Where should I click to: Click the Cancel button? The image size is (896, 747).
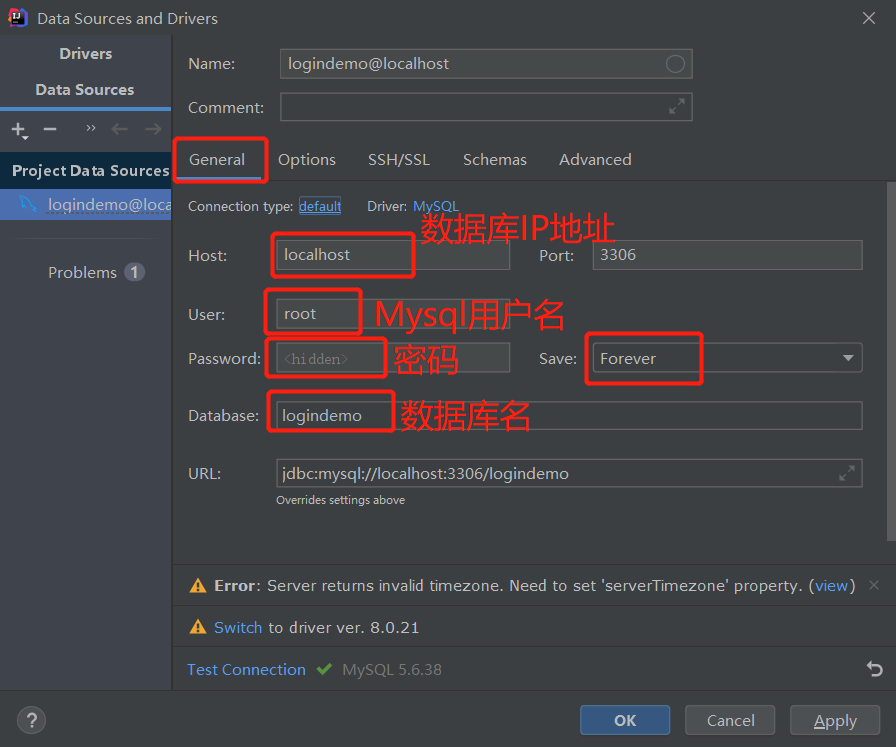pyautogui.click(x=730, y=720)
